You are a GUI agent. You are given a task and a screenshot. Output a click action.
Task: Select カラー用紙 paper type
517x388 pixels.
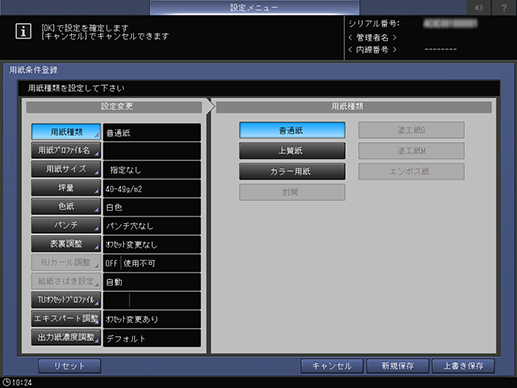tap(292, 171)
